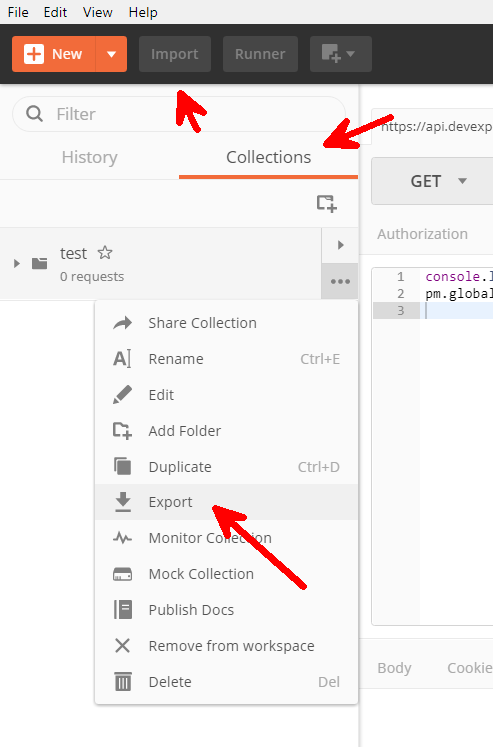Choose Export from context menu
This screenshot has height=747, width=493.
226,502
